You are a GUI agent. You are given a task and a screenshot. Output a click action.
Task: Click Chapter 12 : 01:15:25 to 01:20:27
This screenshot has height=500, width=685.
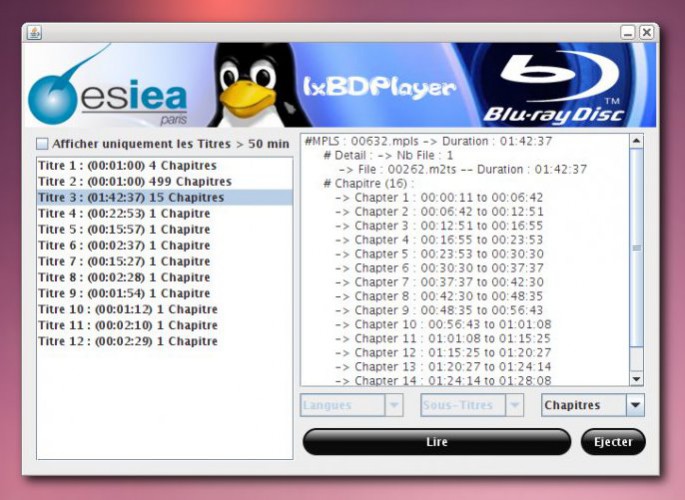coord(443,352)
